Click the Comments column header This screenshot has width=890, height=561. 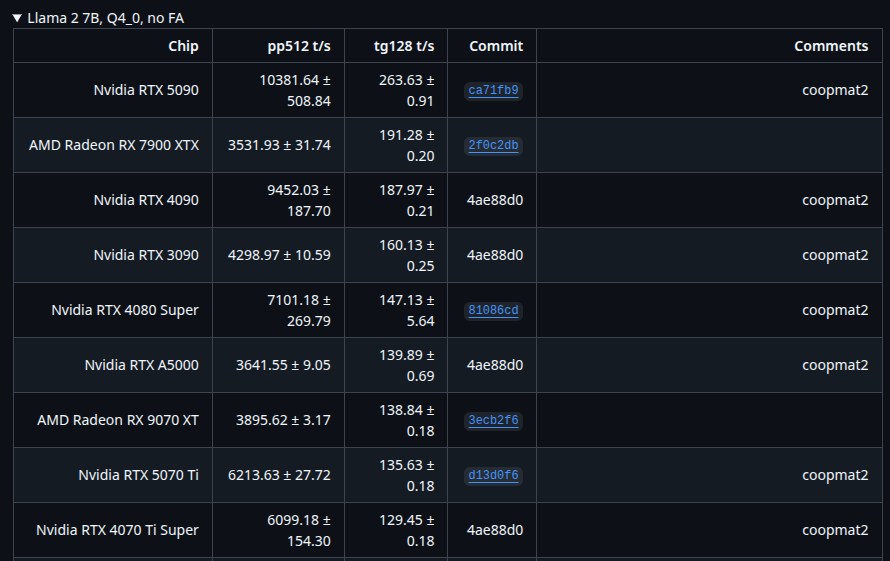click(x=831, y=46)
